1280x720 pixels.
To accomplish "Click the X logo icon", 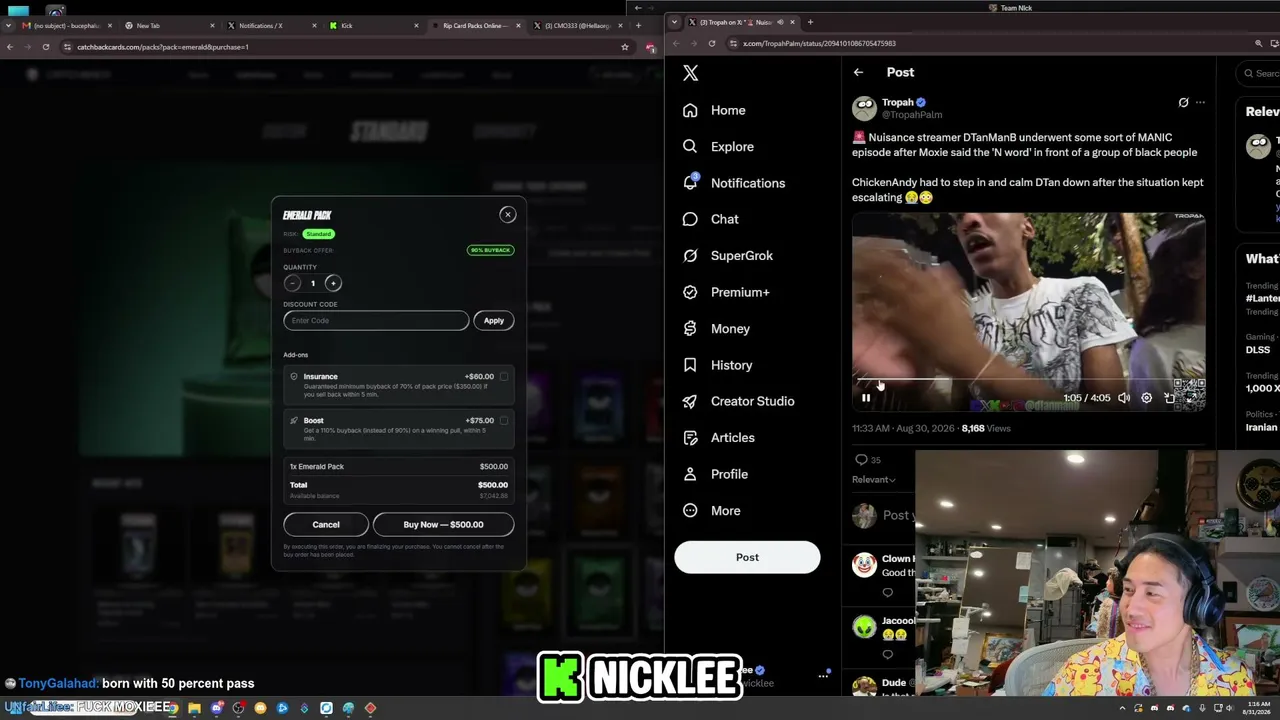I will pyautogui.click(x=691, y=73).
